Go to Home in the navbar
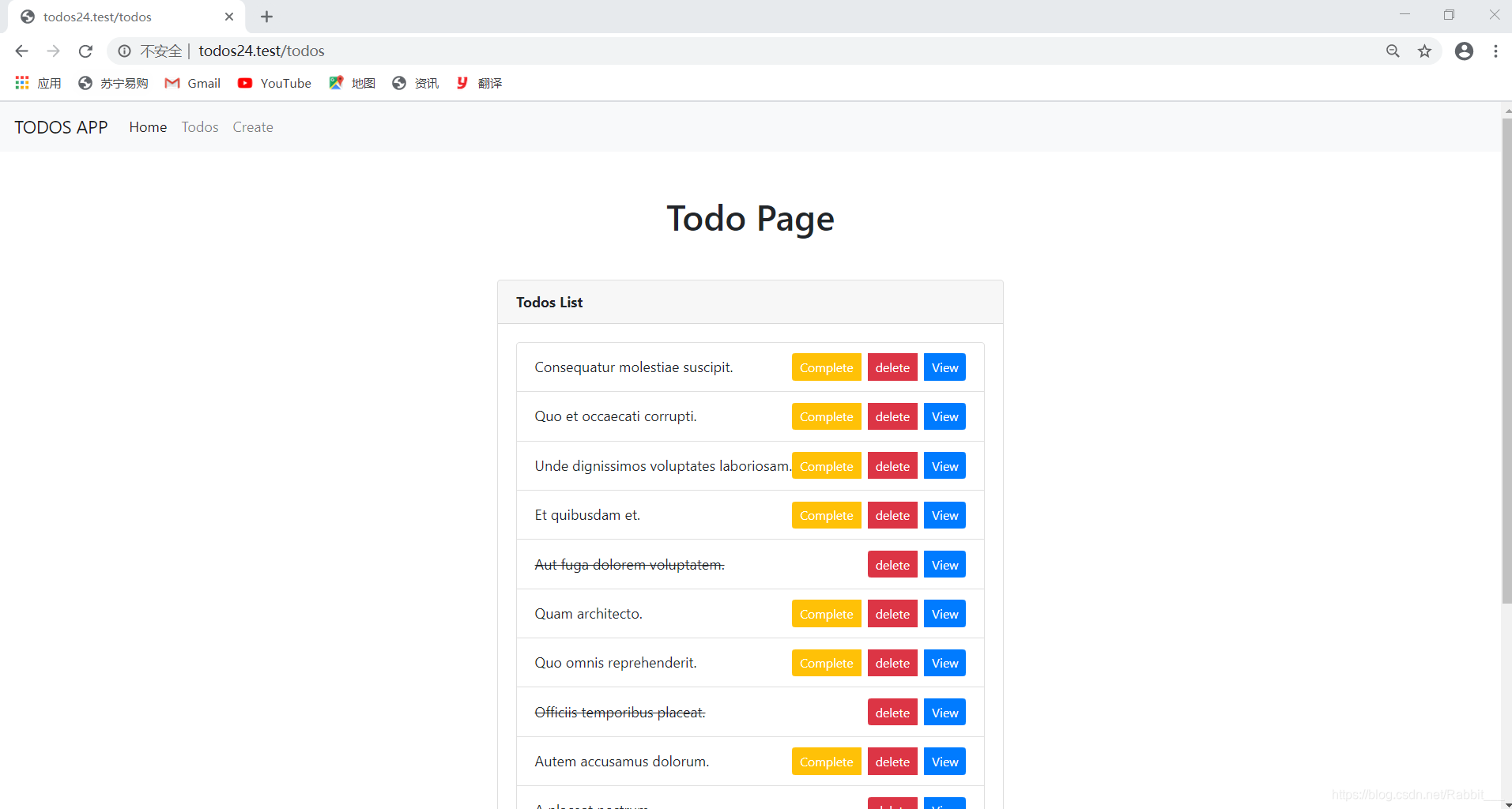Screen dimensions: 1512x809 [x=148, y=127]
